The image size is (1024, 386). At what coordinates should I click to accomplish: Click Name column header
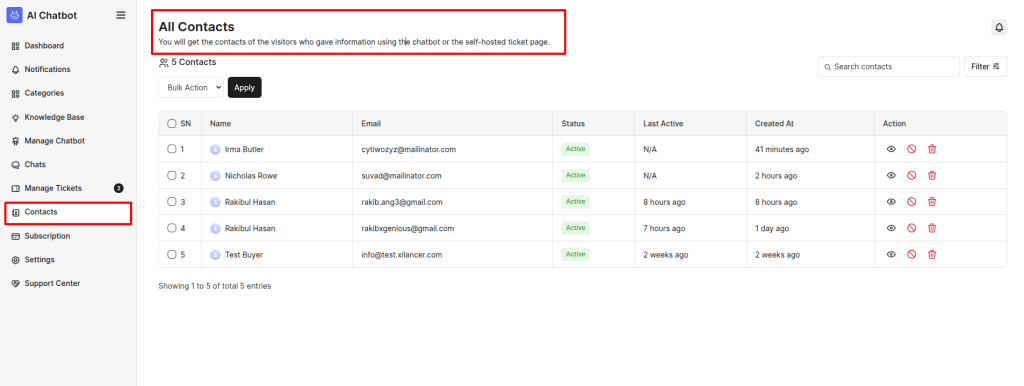pos(220,123)
